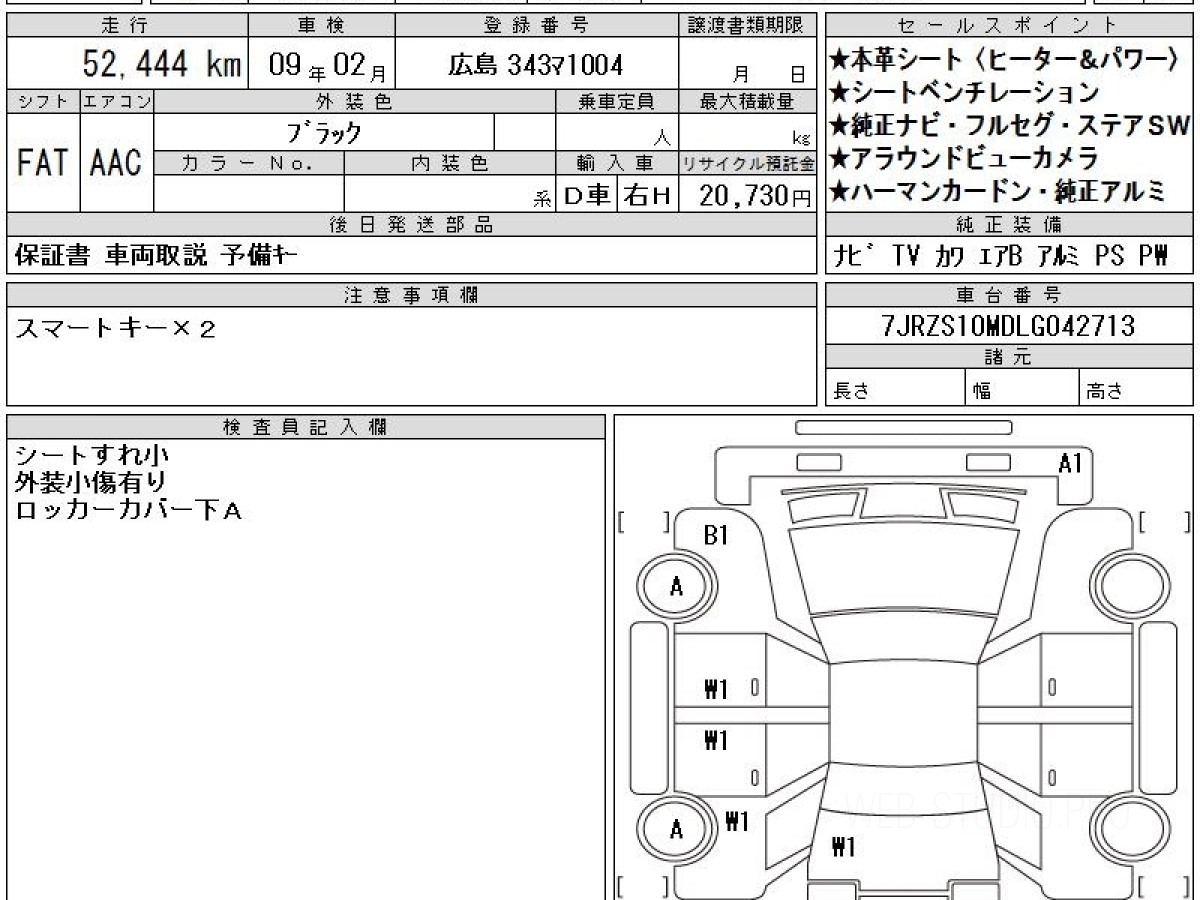Click the 譲渡書類期限 header
Viewport: 1200px width, 900px height.
click(x=748, y=25)
